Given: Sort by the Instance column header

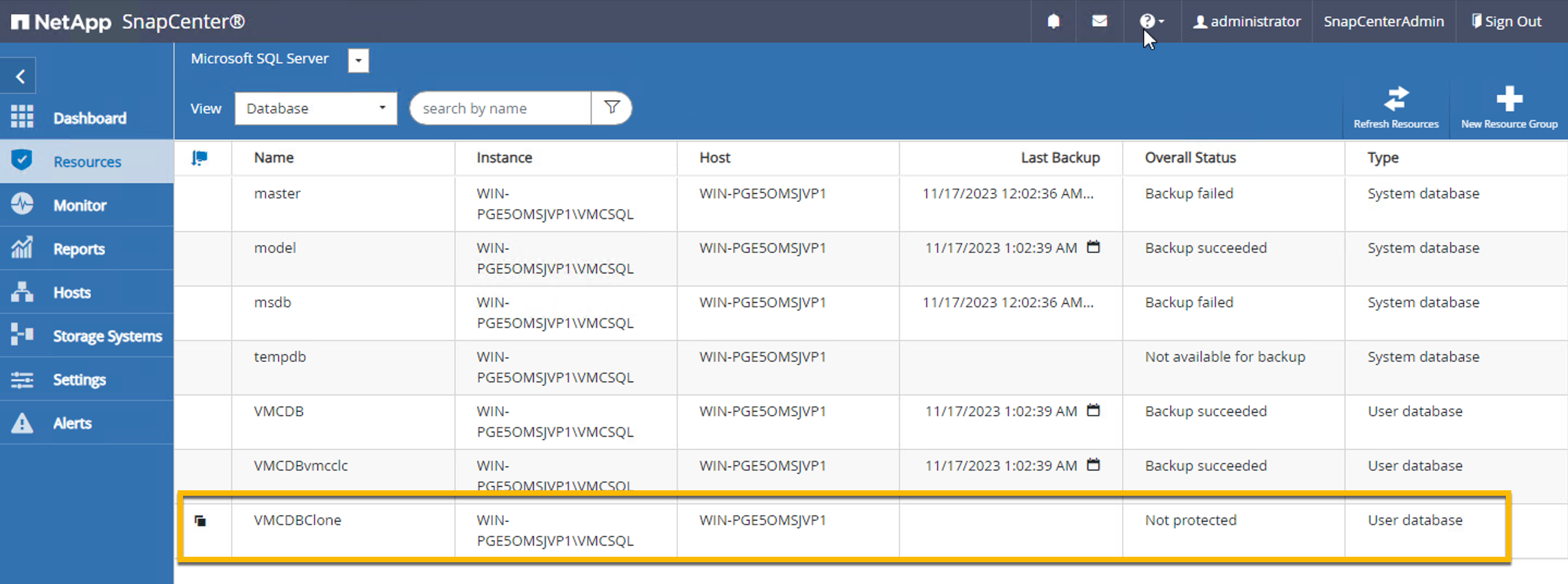Looking at the screenshot, I should [x=504, y=157].
